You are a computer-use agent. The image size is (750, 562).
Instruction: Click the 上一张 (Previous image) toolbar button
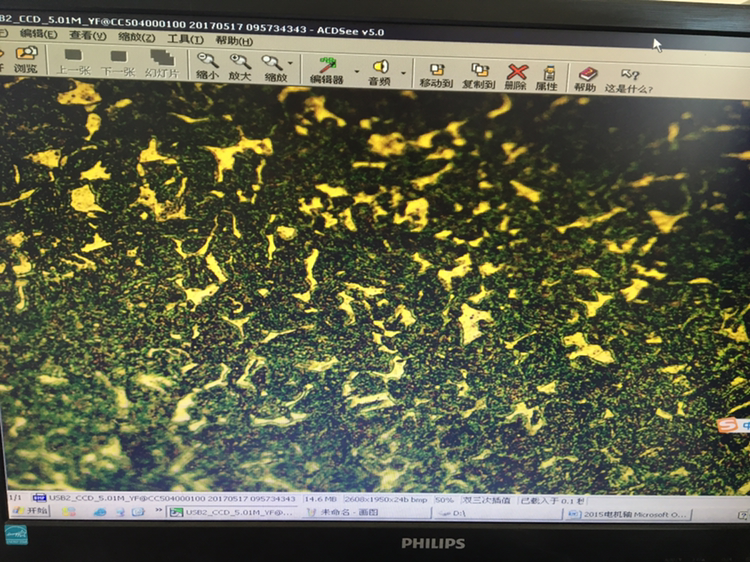(73, 62)
